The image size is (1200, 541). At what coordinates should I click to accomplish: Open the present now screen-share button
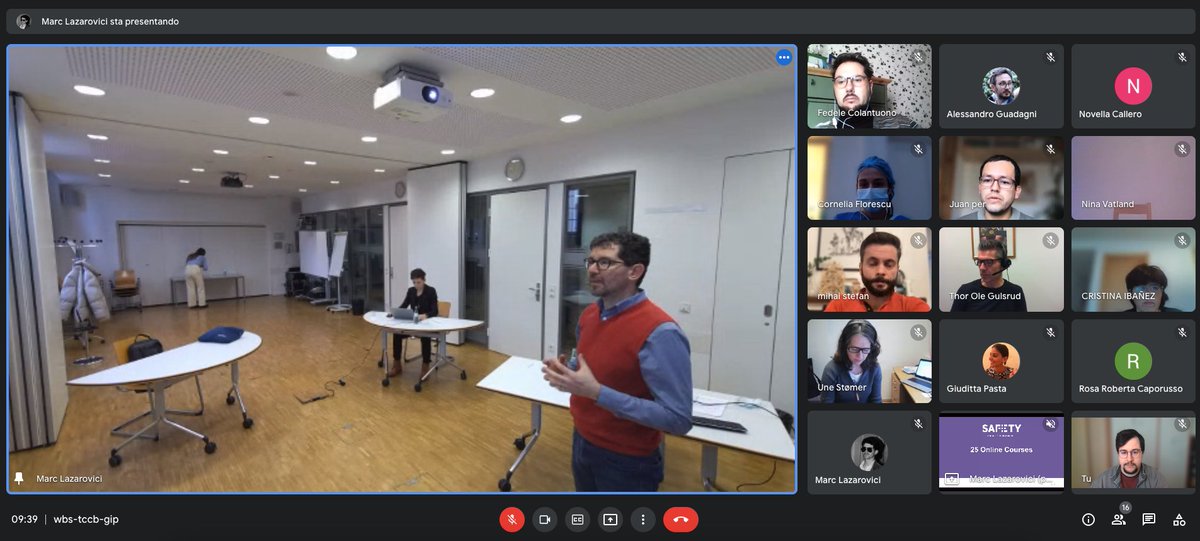click(610, 519)
